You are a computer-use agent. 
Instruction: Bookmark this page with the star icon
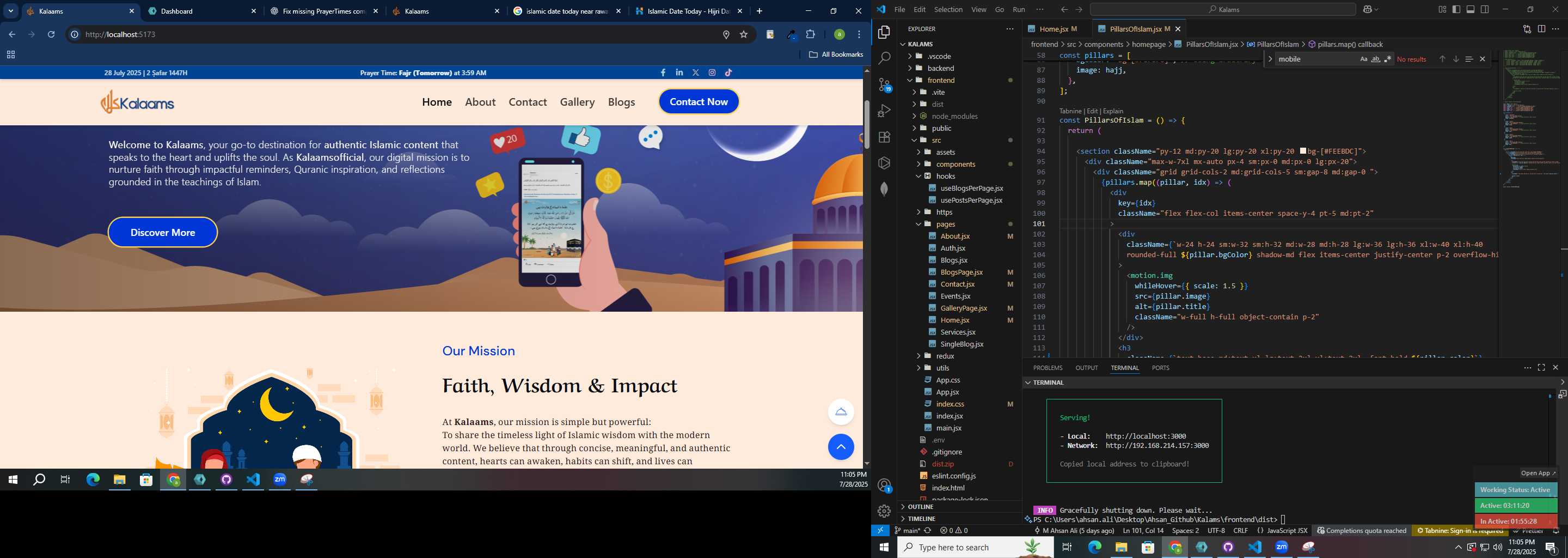click(x=744, y=35)
